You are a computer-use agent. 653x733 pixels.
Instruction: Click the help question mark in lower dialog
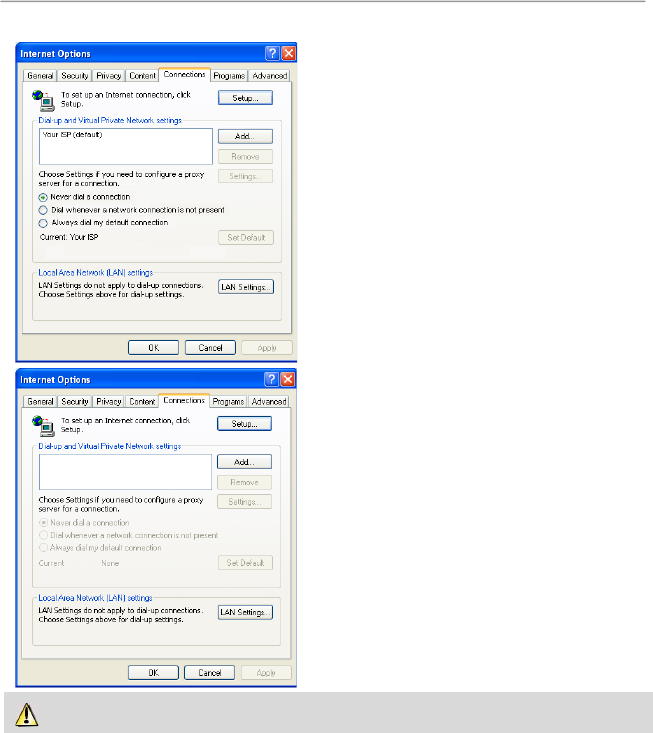(x=272, y=380)
